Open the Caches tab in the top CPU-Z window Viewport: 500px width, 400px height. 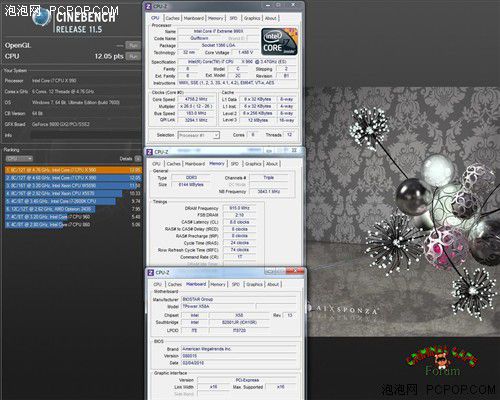click(172, 18)
